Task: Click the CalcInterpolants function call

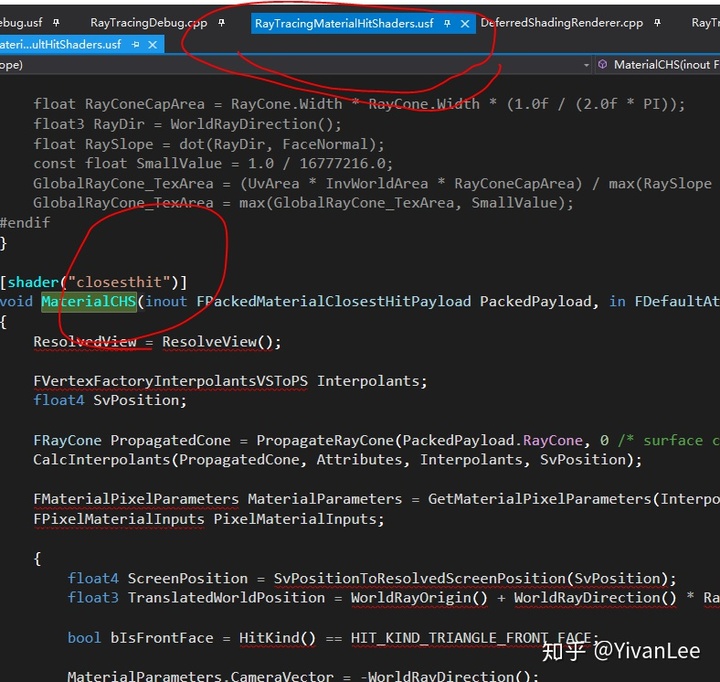Action: click(x=101, y=460)
